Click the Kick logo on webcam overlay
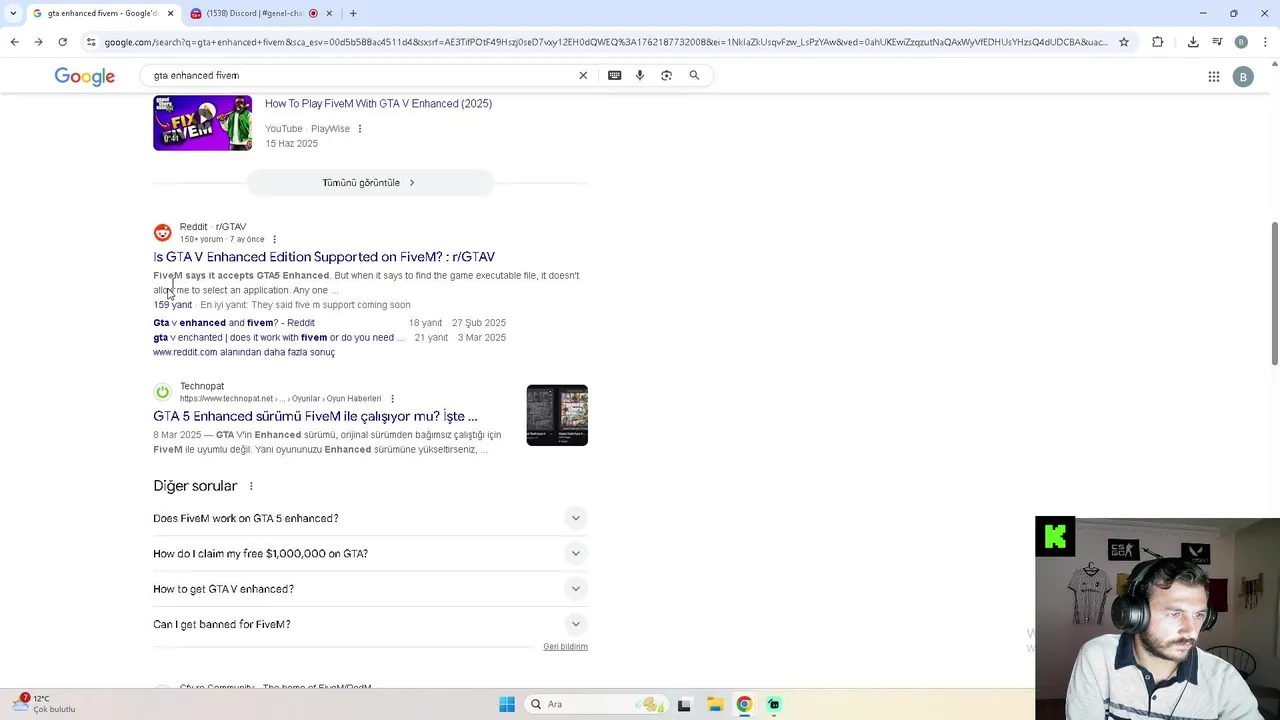The height and width of the screenshot is (720, 1280). (x=1055, y=537)
